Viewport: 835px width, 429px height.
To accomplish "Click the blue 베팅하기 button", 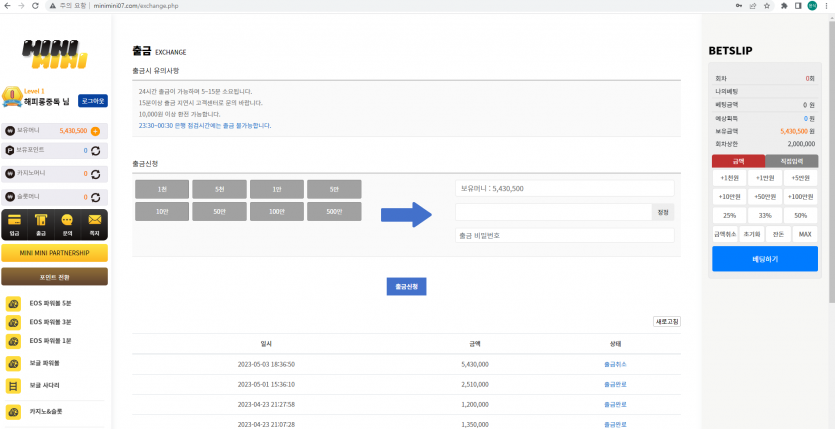I will [x=764, y=259].
